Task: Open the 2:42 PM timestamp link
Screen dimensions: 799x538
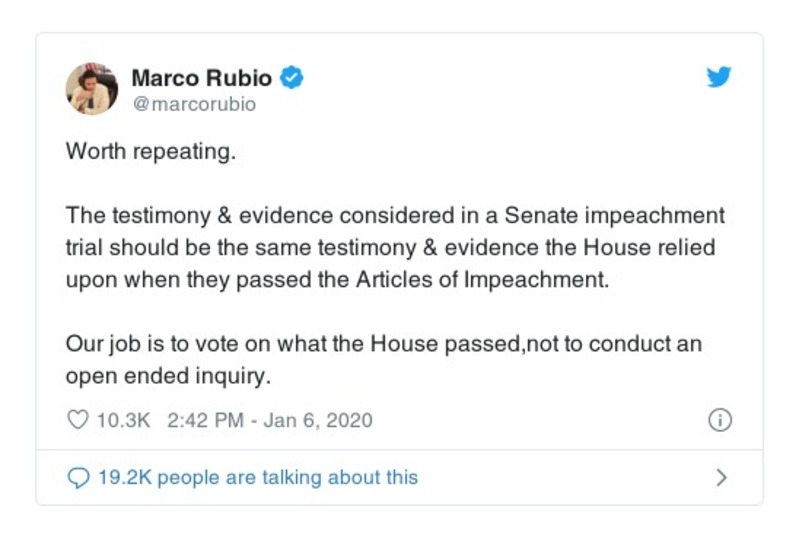Action: pyautogui.click(x=204, y=420)
